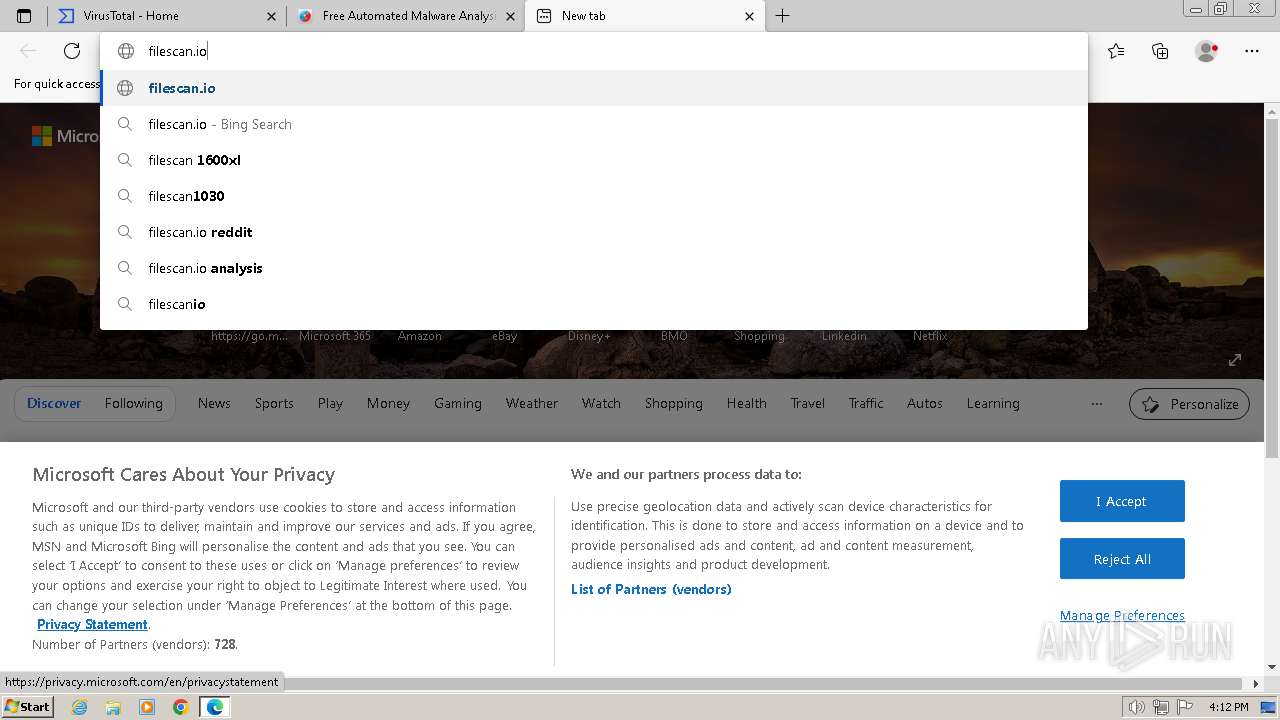Open the Privacy Statement link

pyautogui.click(x=92, y=624)
